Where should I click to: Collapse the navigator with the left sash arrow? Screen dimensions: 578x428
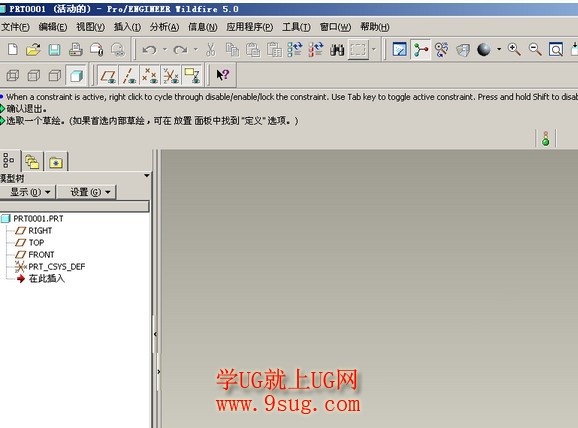click(155, 334)
